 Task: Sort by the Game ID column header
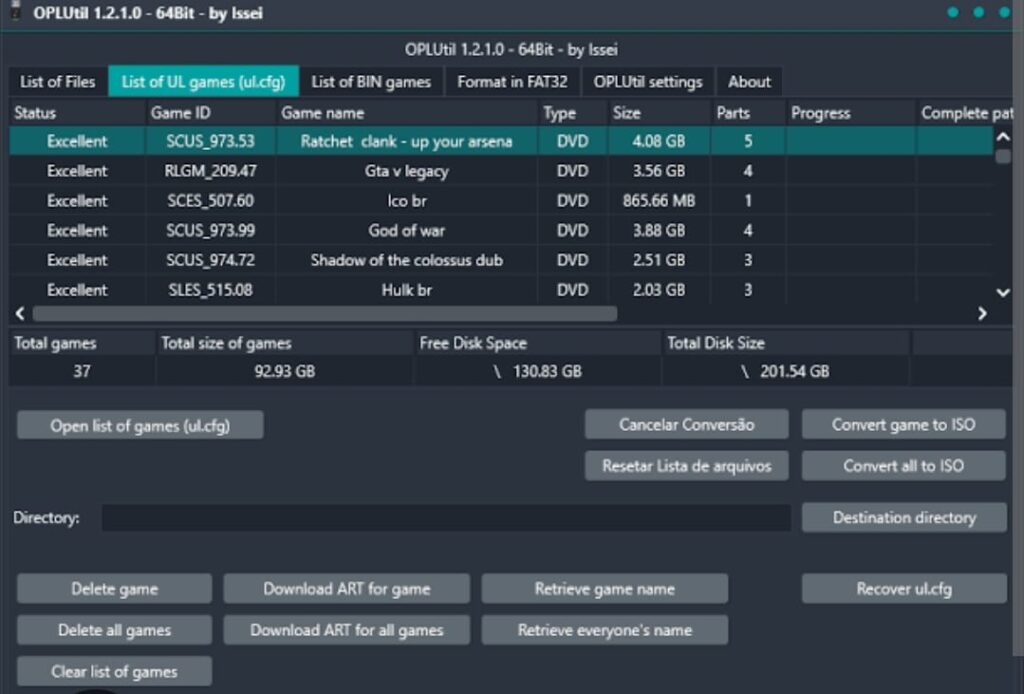pyautogui.click(x=211, y=113)
